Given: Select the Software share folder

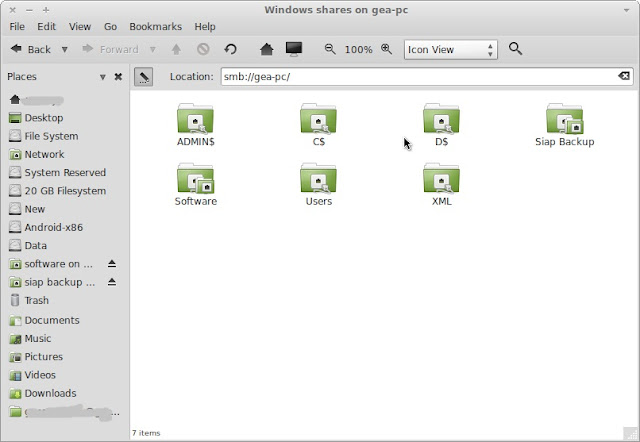Looking at the screenshot, I should point(196,184).
